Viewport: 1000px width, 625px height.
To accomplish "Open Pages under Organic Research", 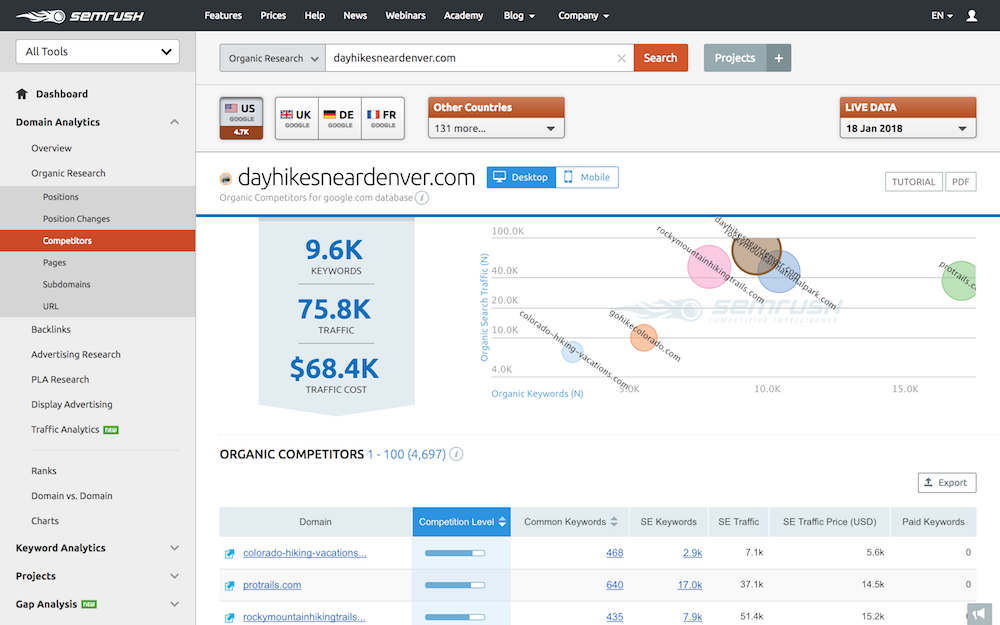I will (54, 263).
